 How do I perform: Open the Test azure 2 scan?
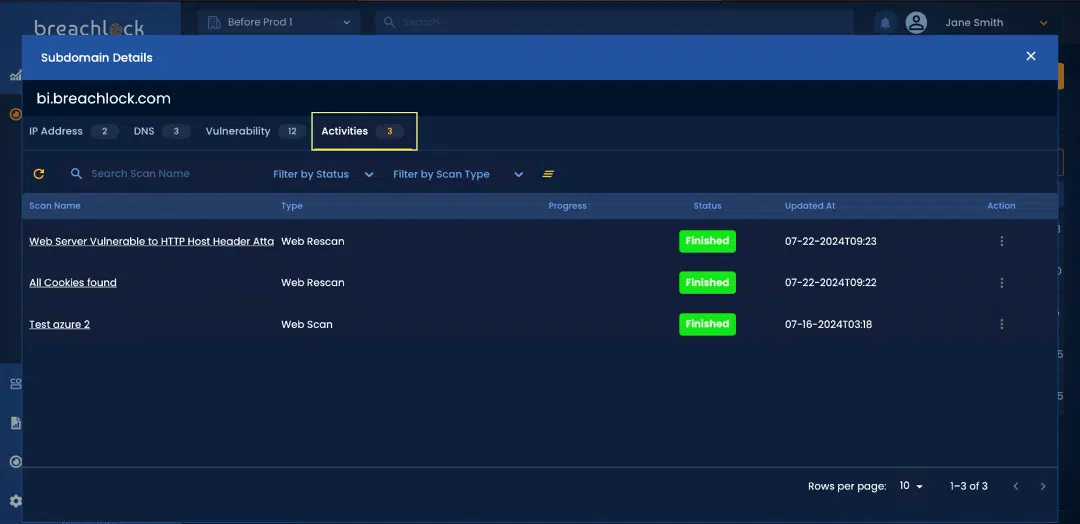[59, 324]
